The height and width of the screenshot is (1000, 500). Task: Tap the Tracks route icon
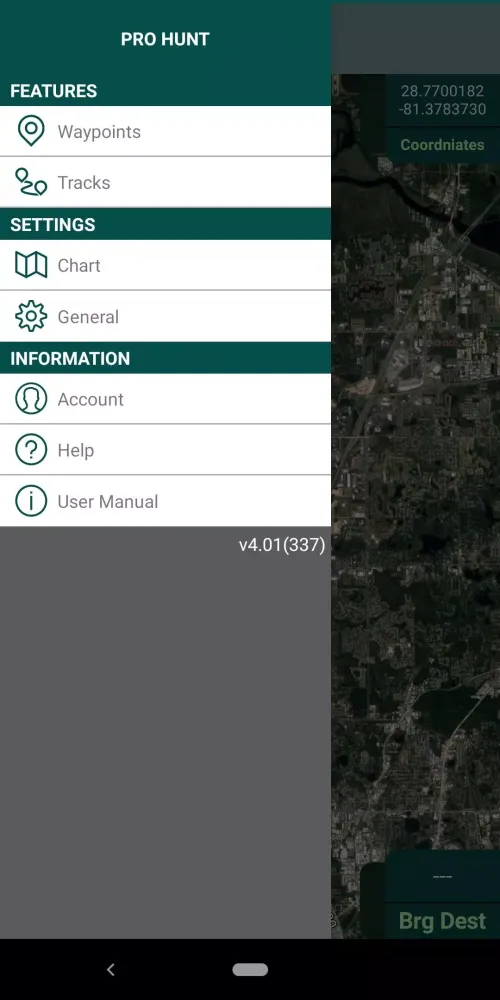coord(31,182)
